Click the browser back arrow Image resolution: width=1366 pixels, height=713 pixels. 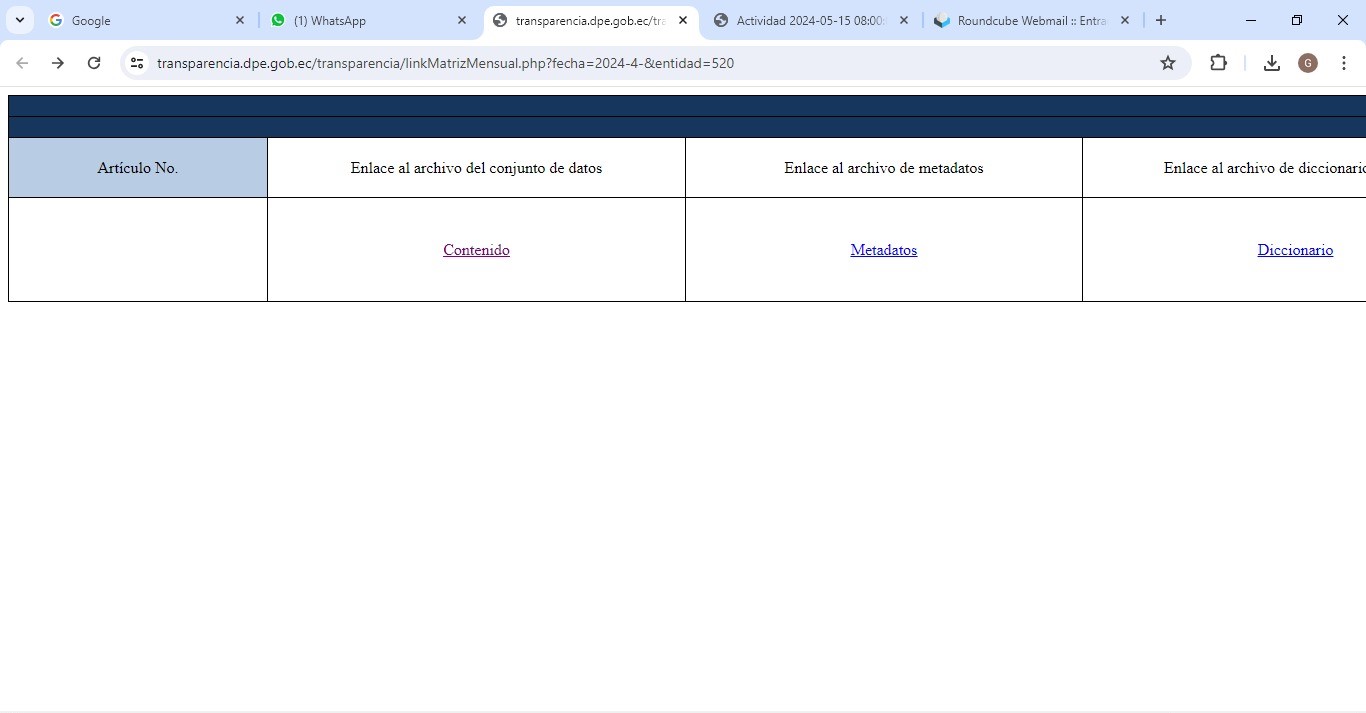[x=22, y=63]
